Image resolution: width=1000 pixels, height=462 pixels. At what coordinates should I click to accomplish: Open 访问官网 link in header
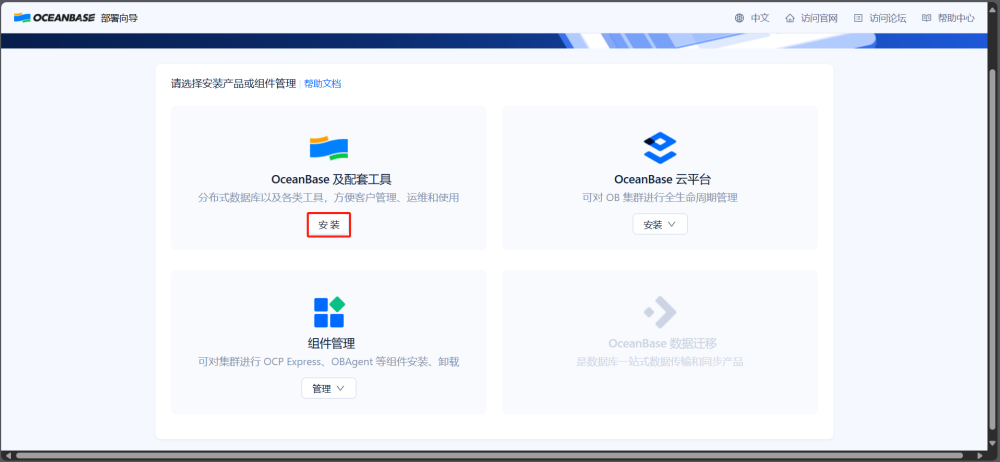point(820,18)
